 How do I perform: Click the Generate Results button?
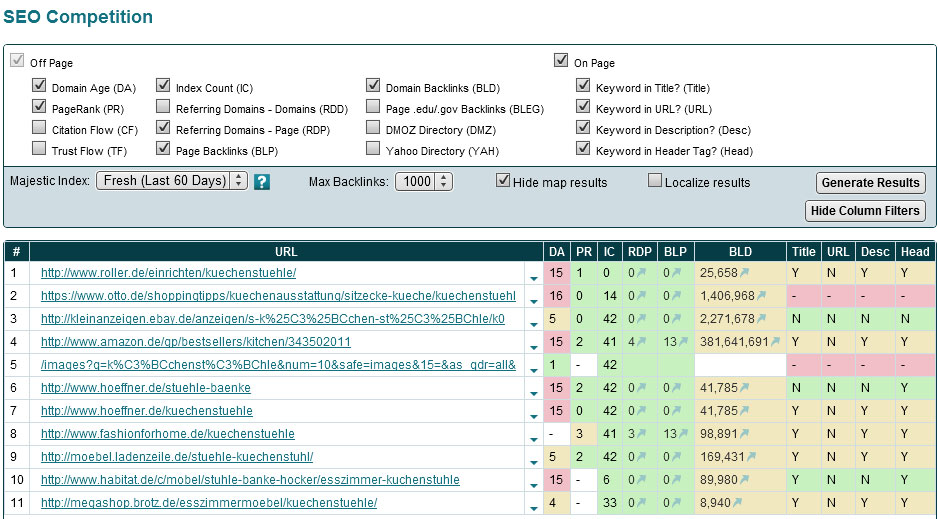pyautogui.click(x=870, y=183)
